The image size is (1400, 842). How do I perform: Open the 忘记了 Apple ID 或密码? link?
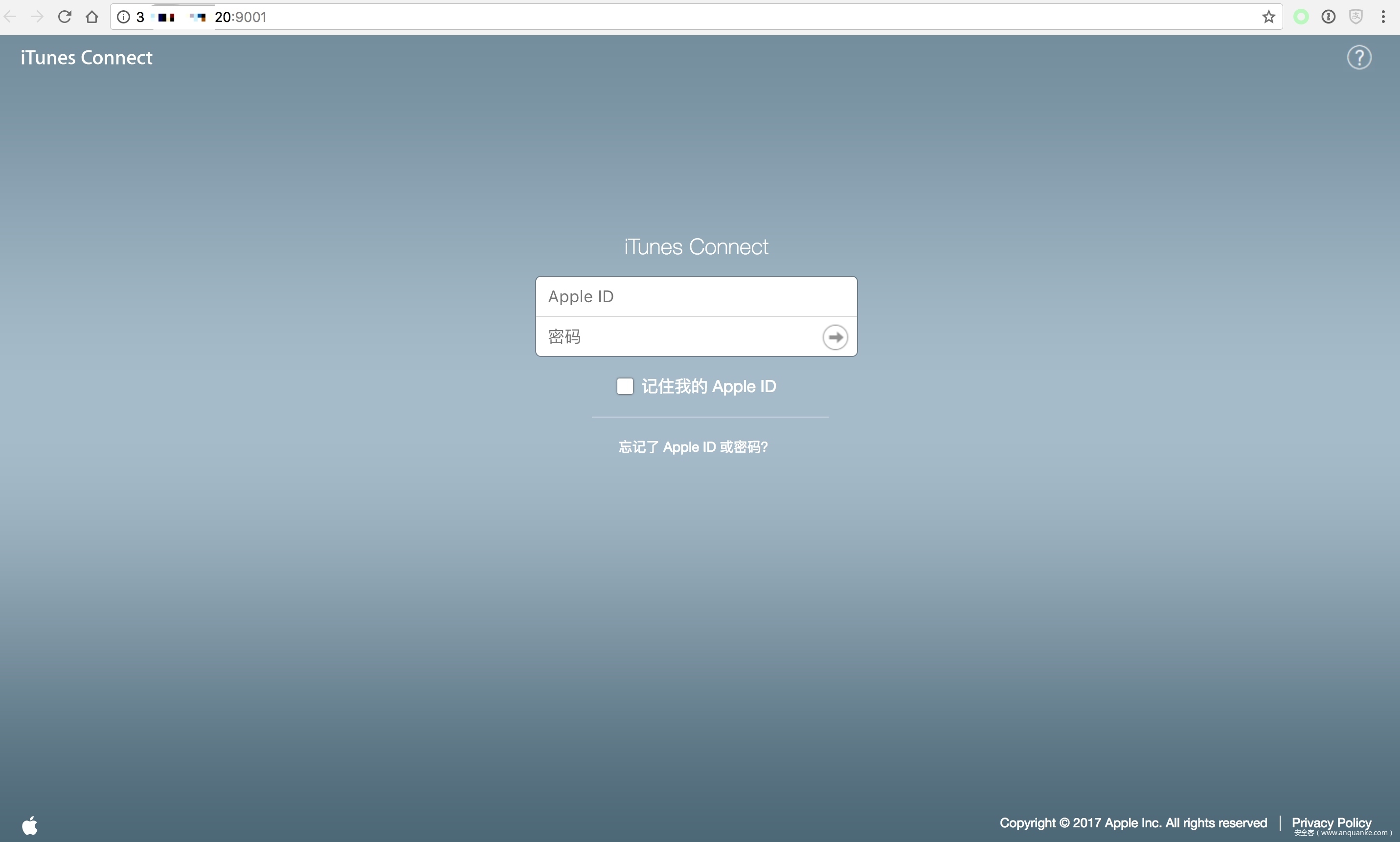(x=693, y=447)
